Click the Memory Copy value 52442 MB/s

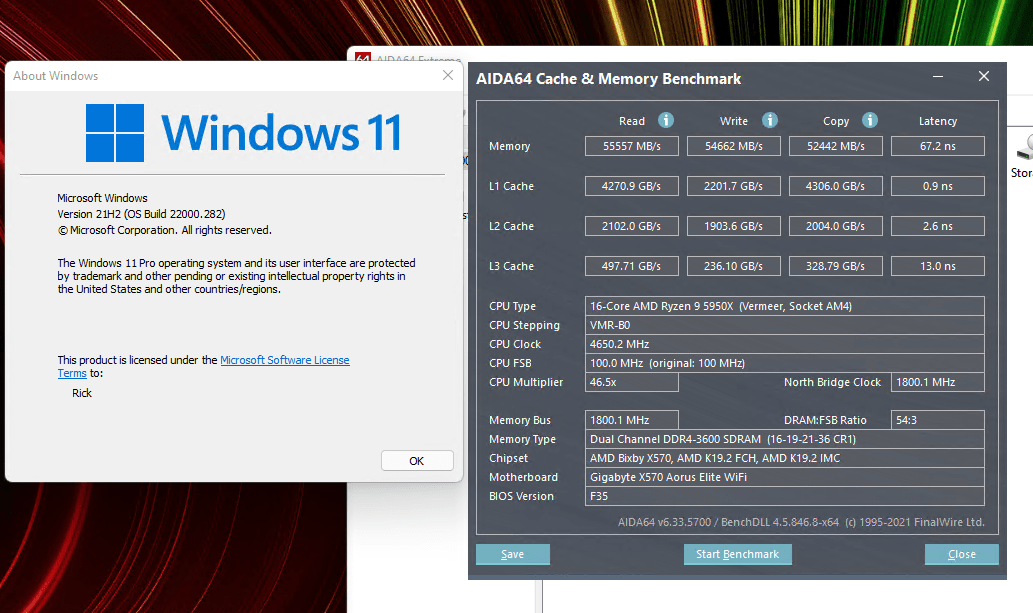[x=836, y=146]
